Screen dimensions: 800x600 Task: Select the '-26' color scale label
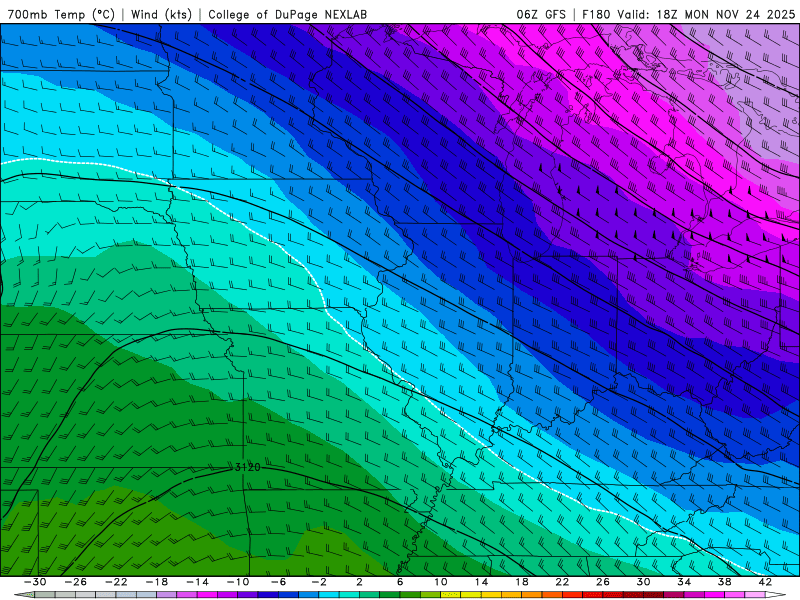76,582
